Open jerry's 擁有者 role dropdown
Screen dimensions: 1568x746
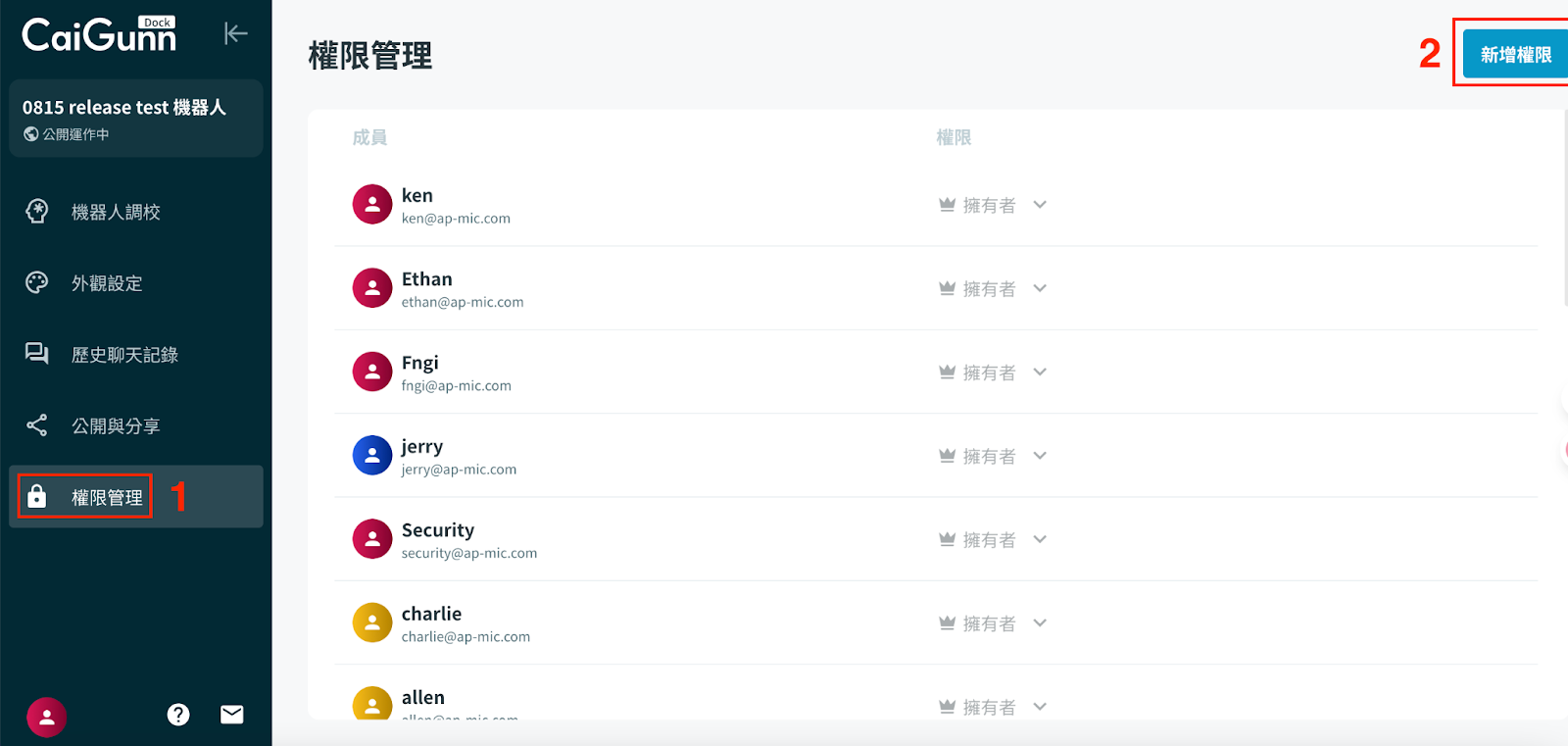pyautogui.click(x=1040, y=456)
